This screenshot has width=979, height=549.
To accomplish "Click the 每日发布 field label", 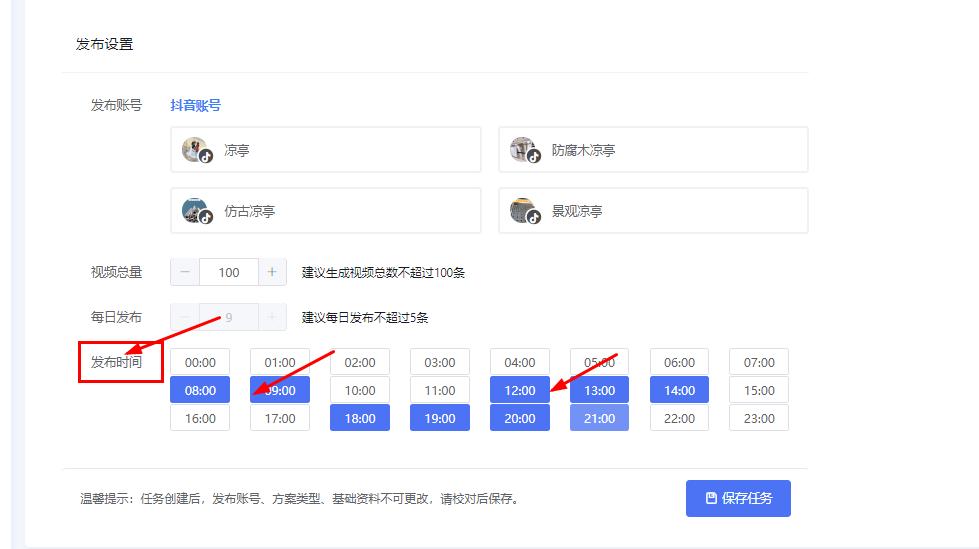I will (116, 317).
